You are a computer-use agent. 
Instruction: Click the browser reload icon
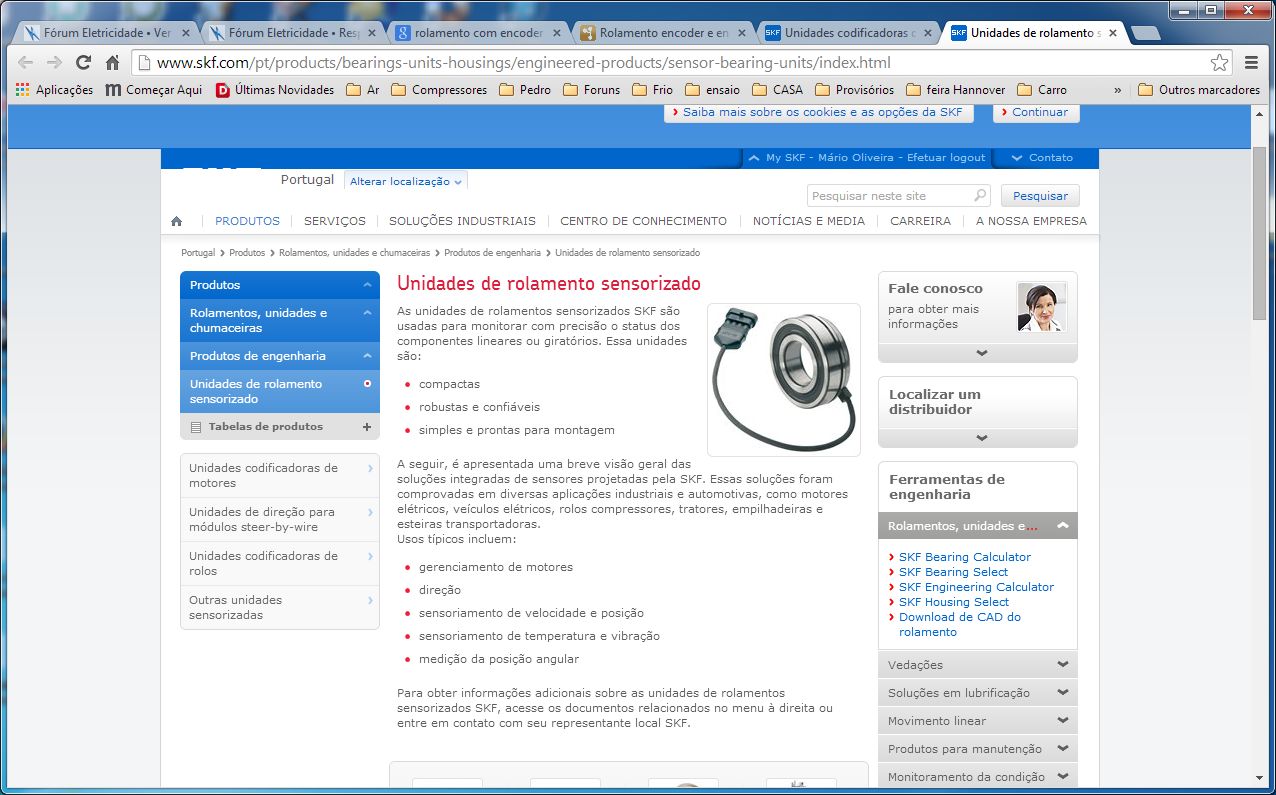(84, 62)
